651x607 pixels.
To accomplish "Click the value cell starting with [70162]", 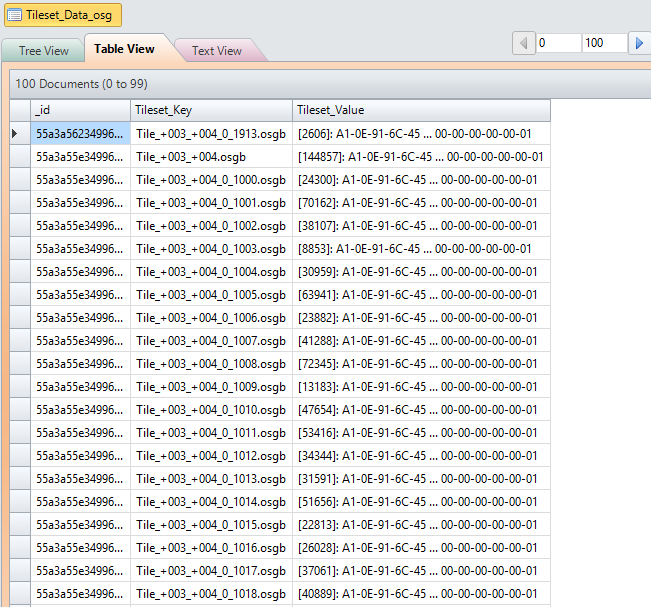I will click(x=422, y=203).
